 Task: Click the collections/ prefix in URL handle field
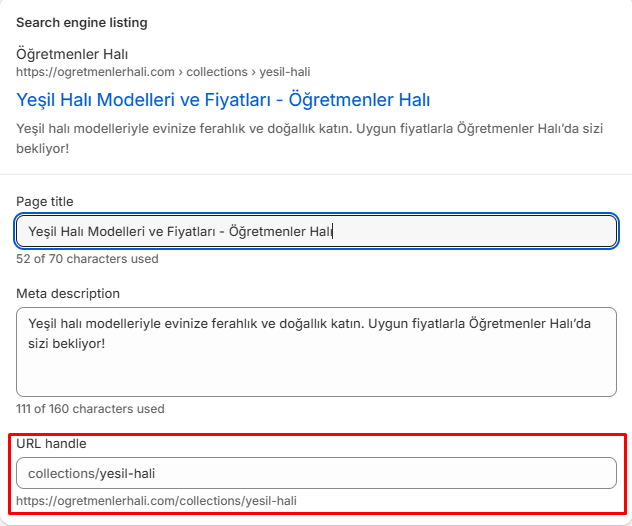click(x=62, y=473)
